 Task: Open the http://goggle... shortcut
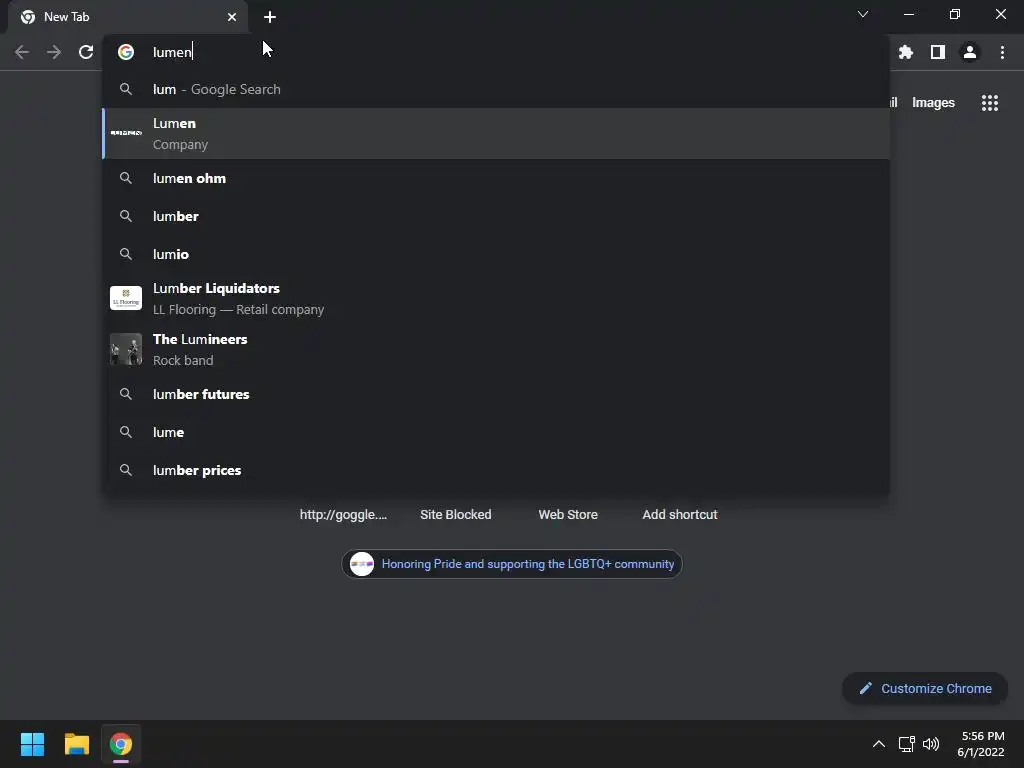click(x=343, y=515)
